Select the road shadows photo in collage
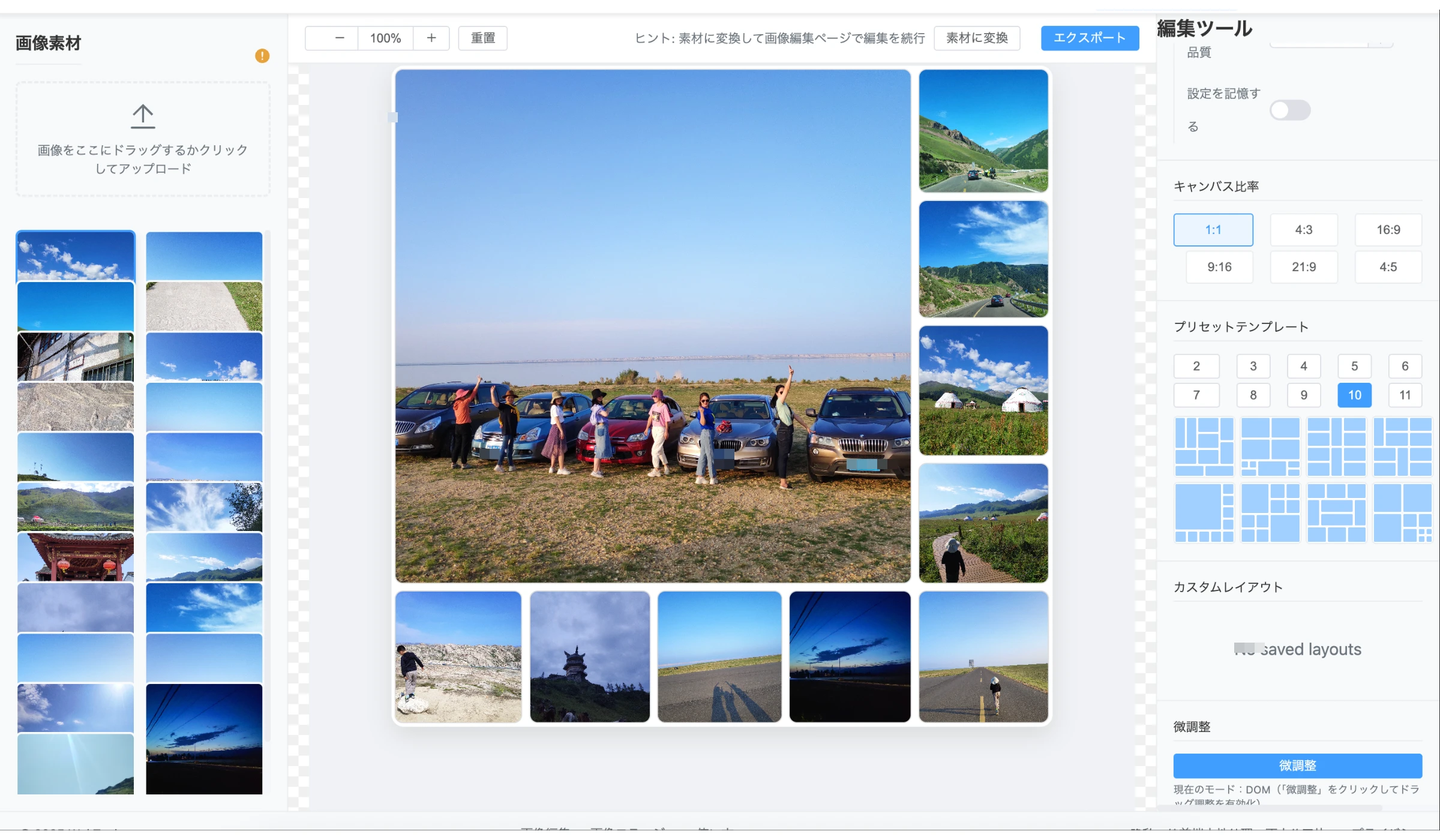The image size is (1440, 840). click(x=719, y=656)
